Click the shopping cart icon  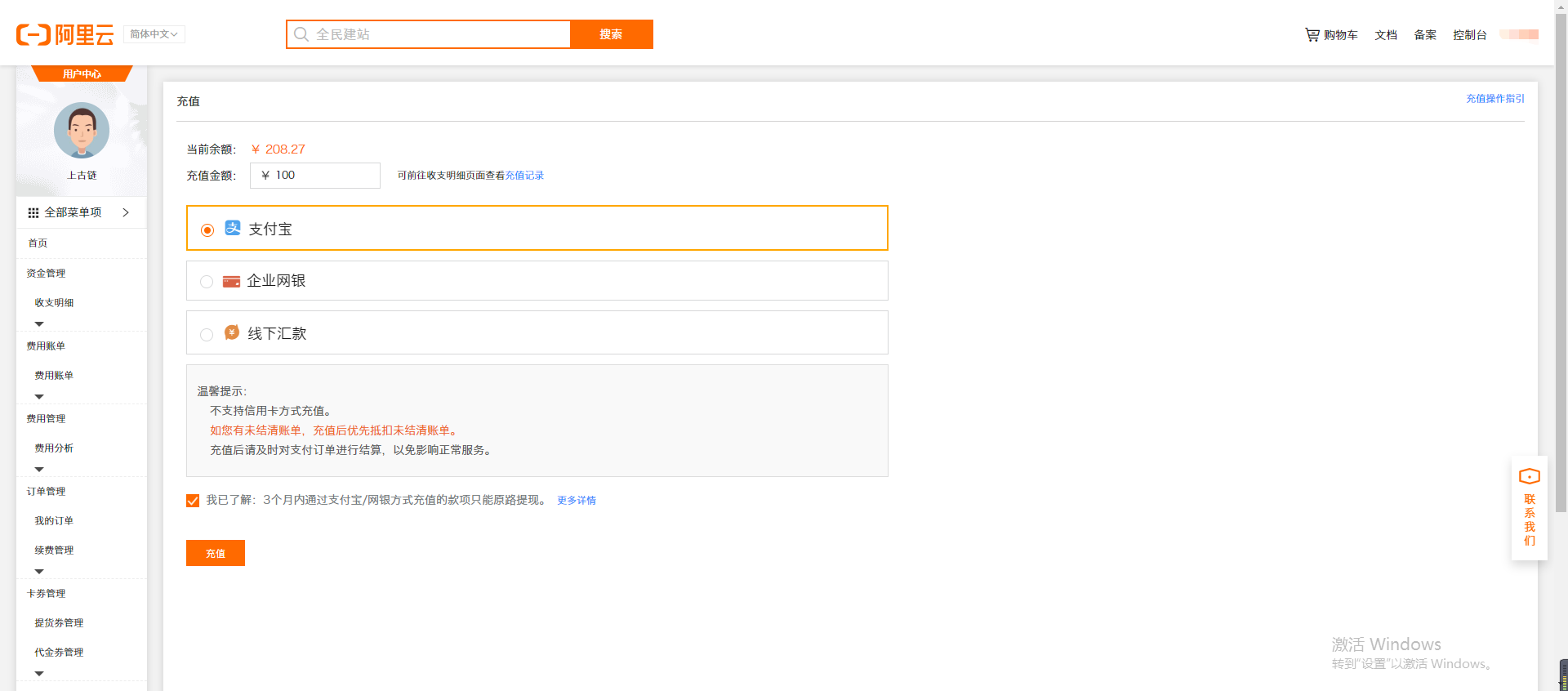click(x=1312, y=34)
